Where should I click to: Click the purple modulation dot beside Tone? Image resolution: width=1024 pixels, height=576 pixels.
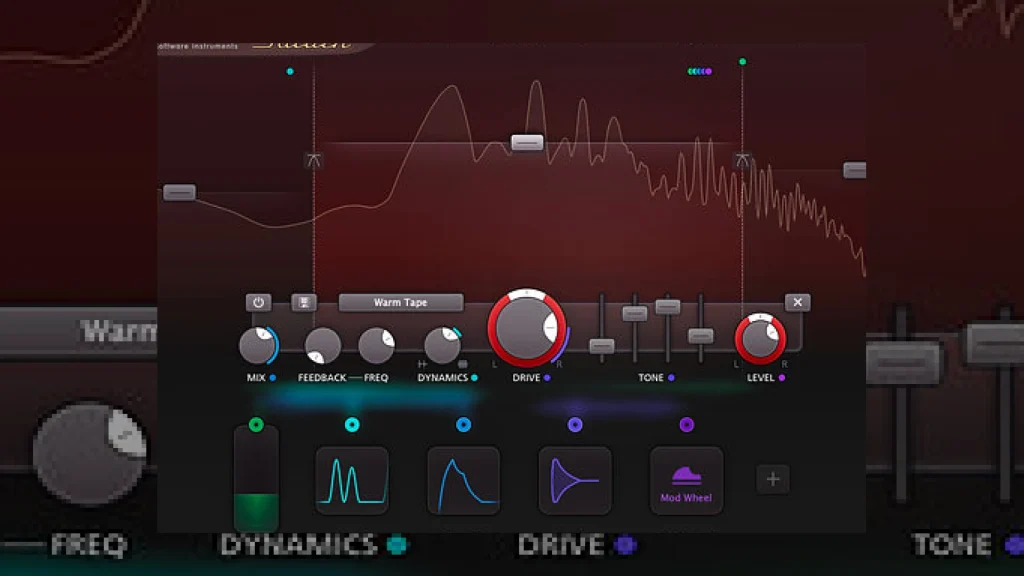(671, 377)
